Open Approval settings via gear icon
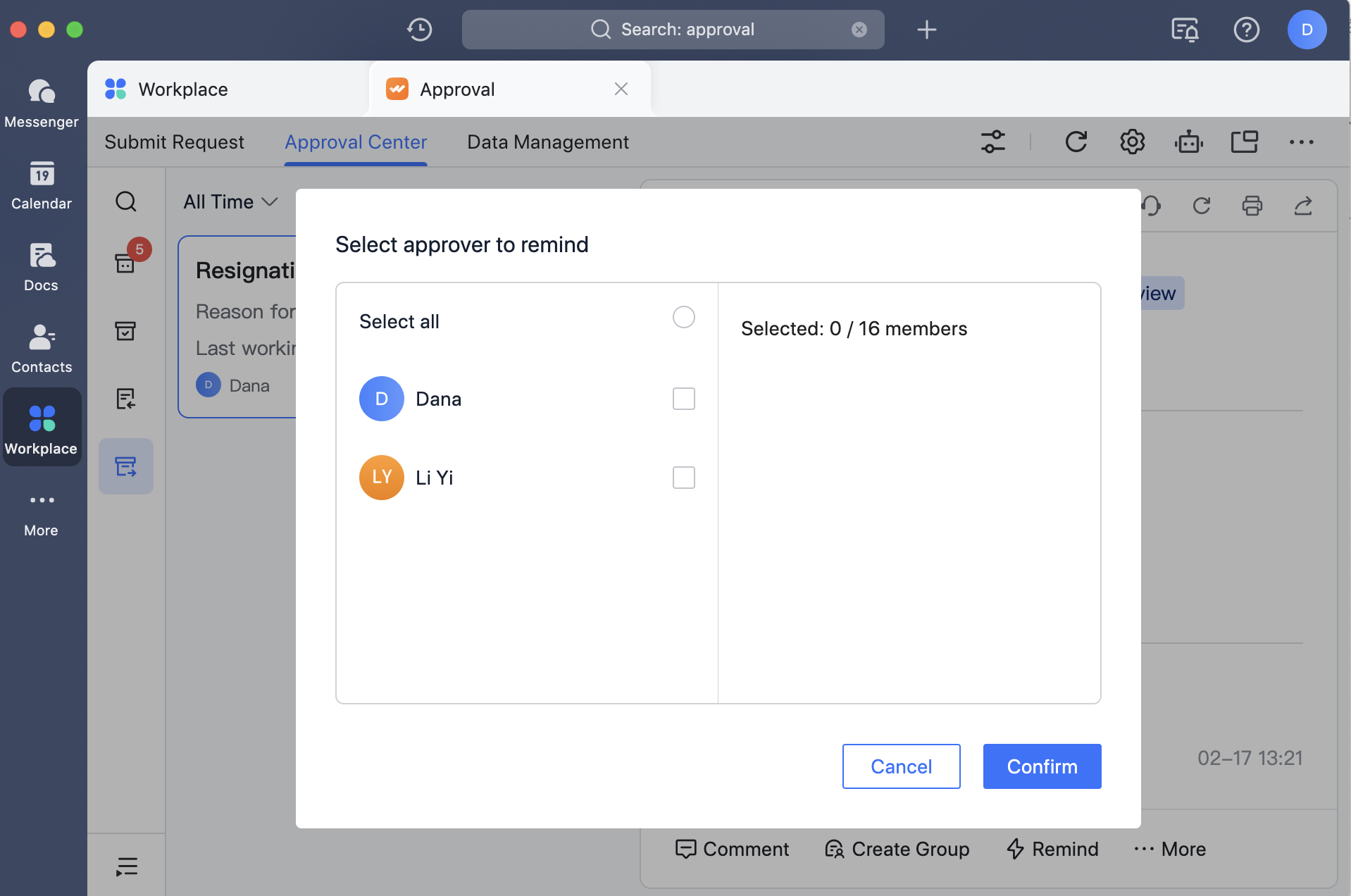 pos(1131,142)
